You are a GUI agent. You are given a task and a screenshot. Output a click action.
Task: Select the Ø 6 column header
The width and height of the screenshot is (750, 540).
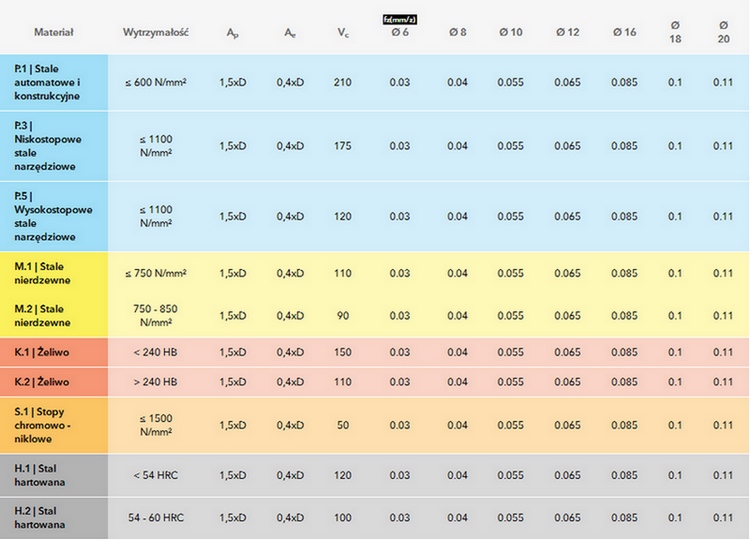[400, 33]
